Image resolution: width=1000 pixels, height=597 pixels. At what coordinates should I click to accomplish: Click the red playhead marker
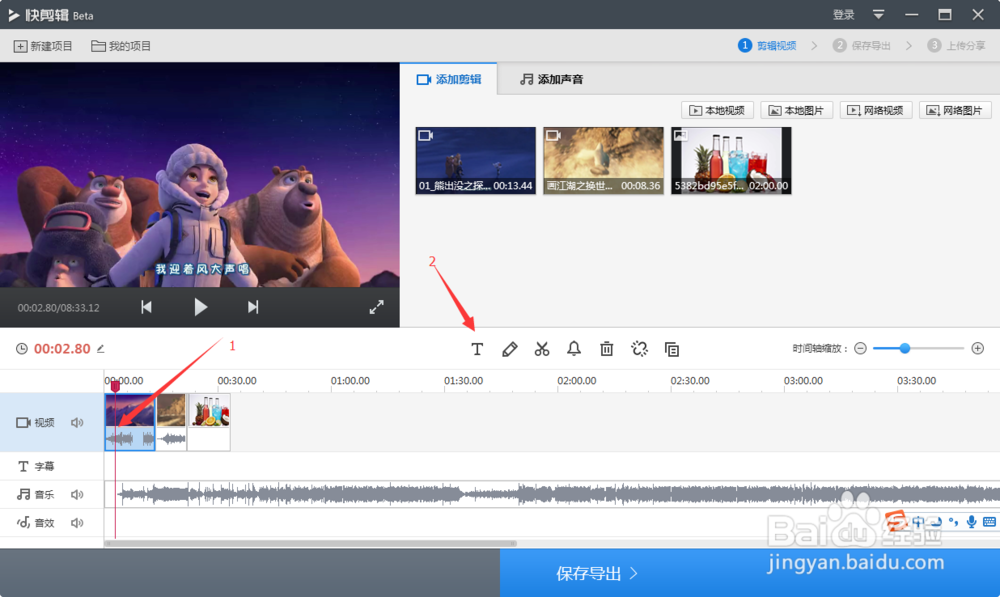point(115,385)
